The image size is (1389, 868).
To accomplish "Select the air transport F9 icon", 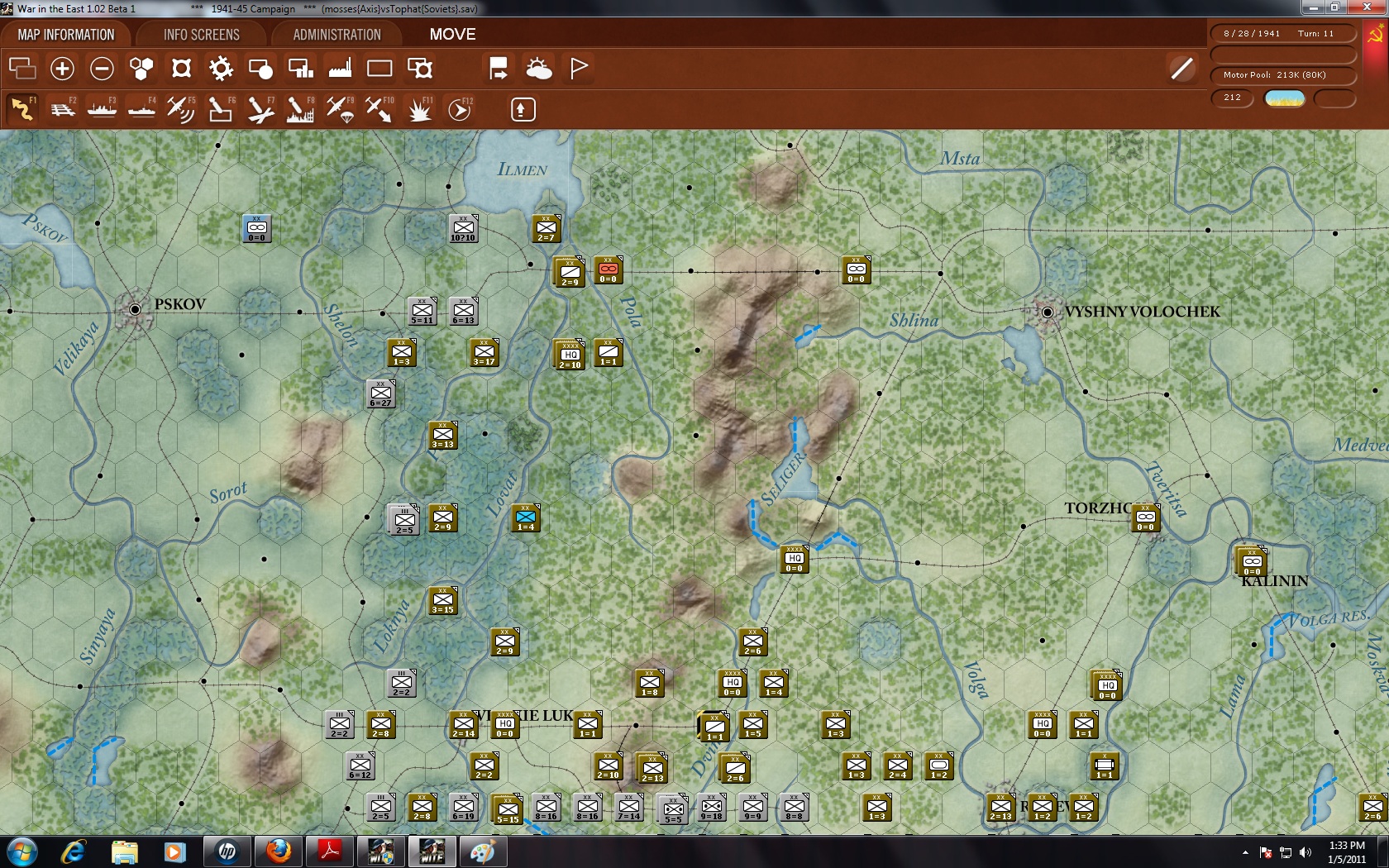I will 340,109.
